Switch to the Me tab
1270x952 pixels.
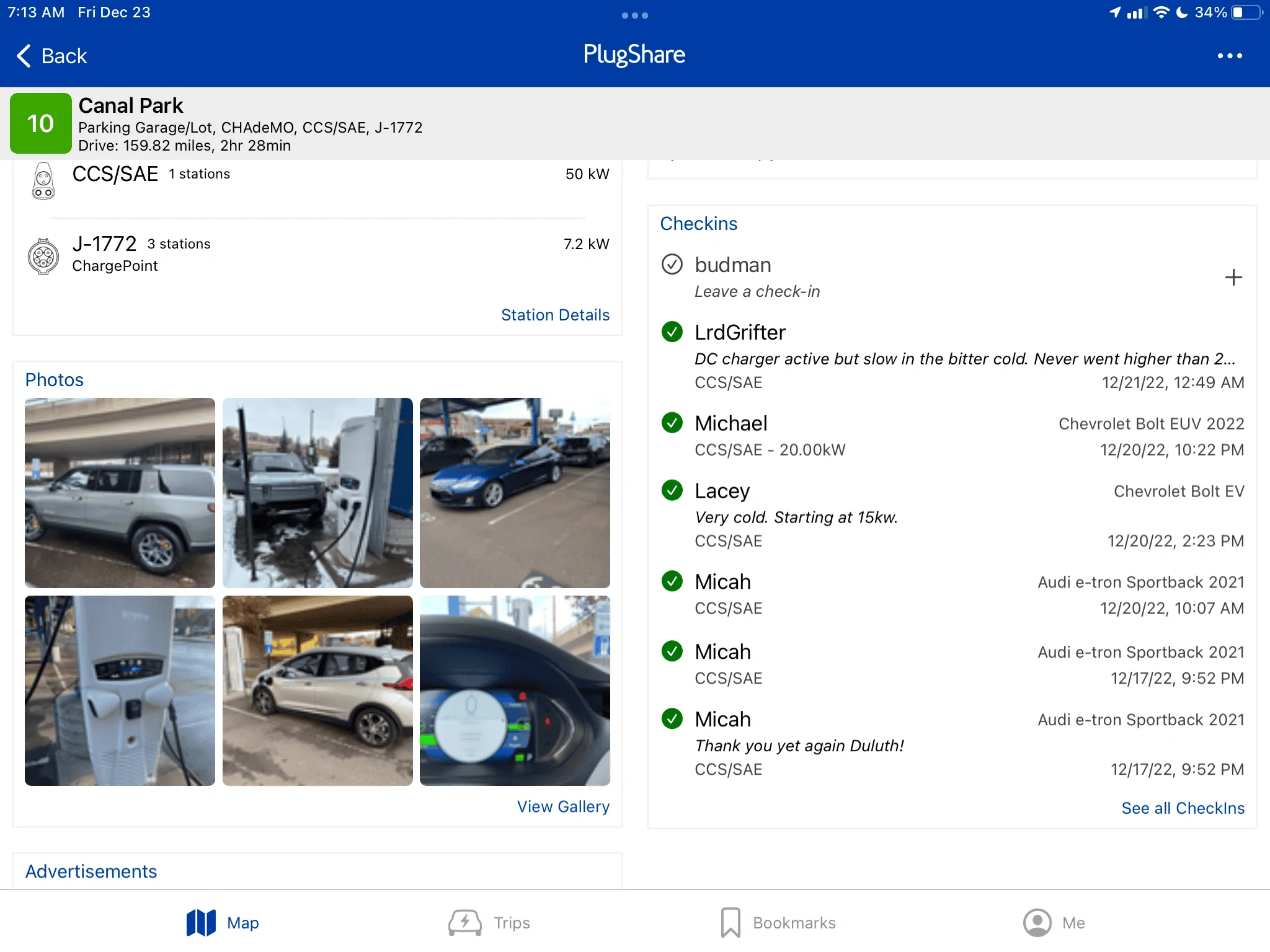(x=1054, y=923)
